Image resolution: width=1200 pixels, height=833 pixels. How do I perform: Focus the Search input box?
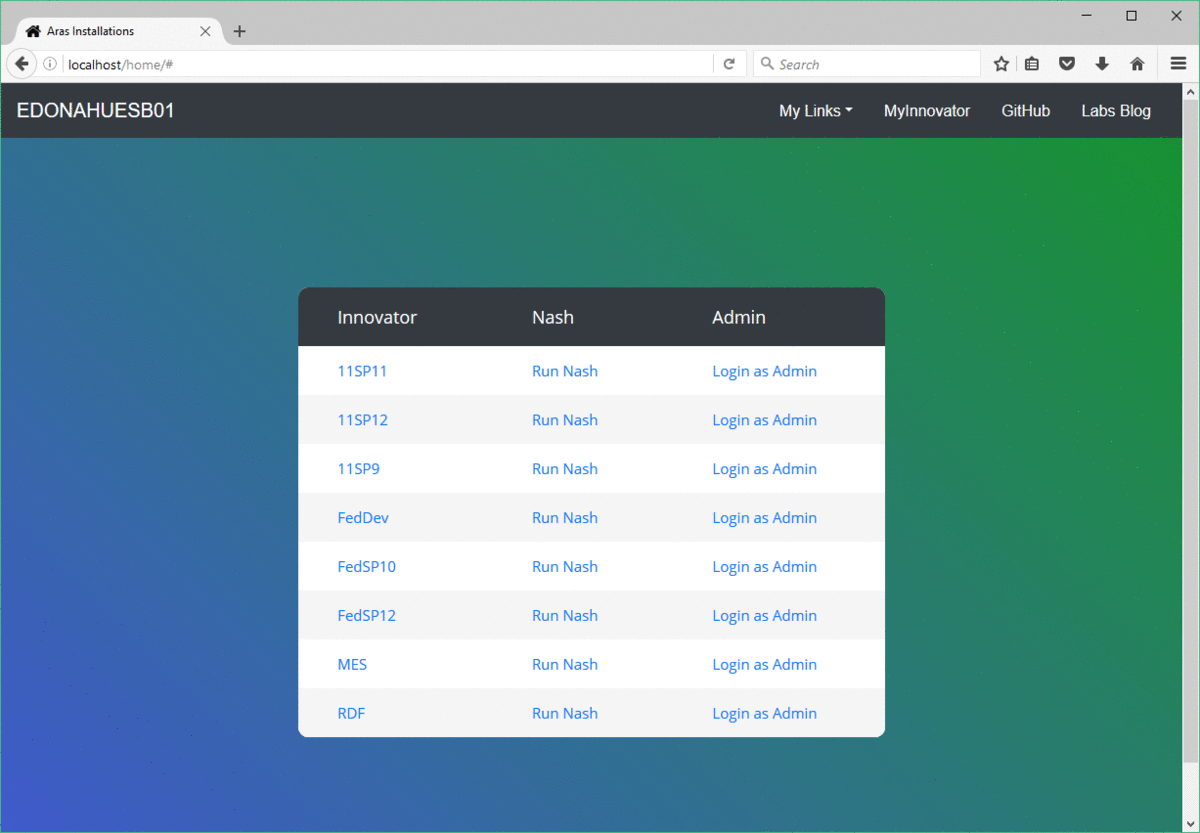866,64
